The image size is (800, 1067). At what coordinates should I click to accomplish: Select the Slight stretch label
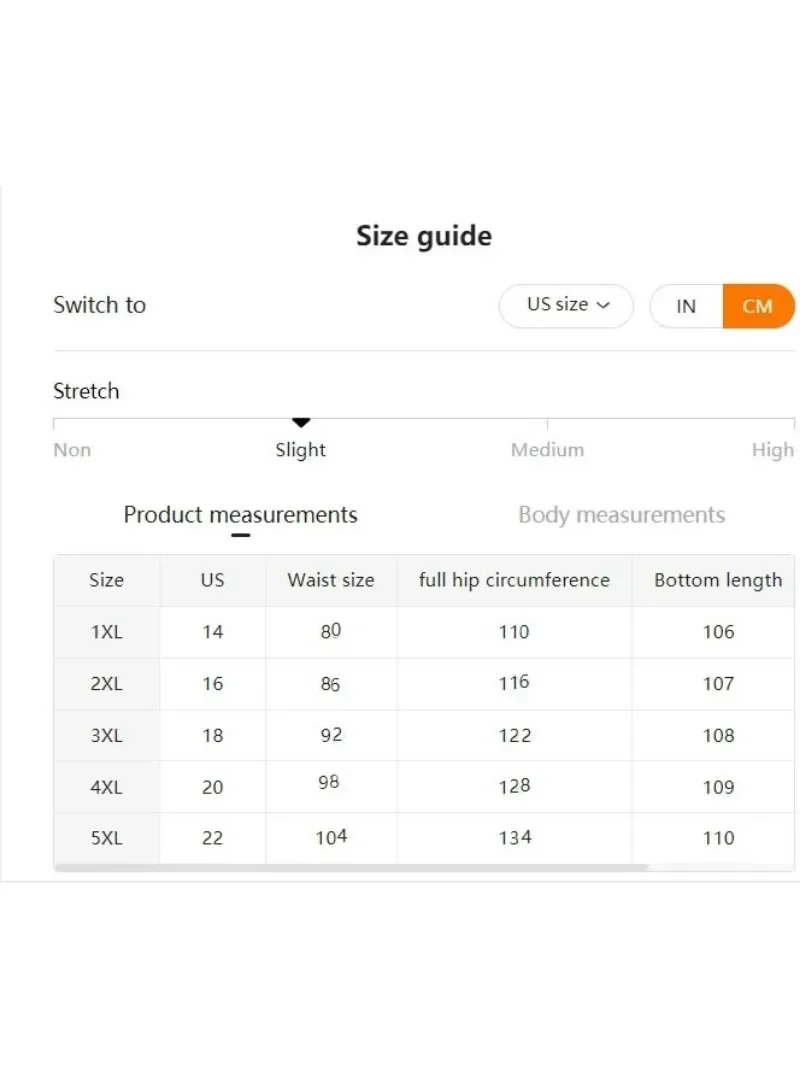(x=301, y=450)
